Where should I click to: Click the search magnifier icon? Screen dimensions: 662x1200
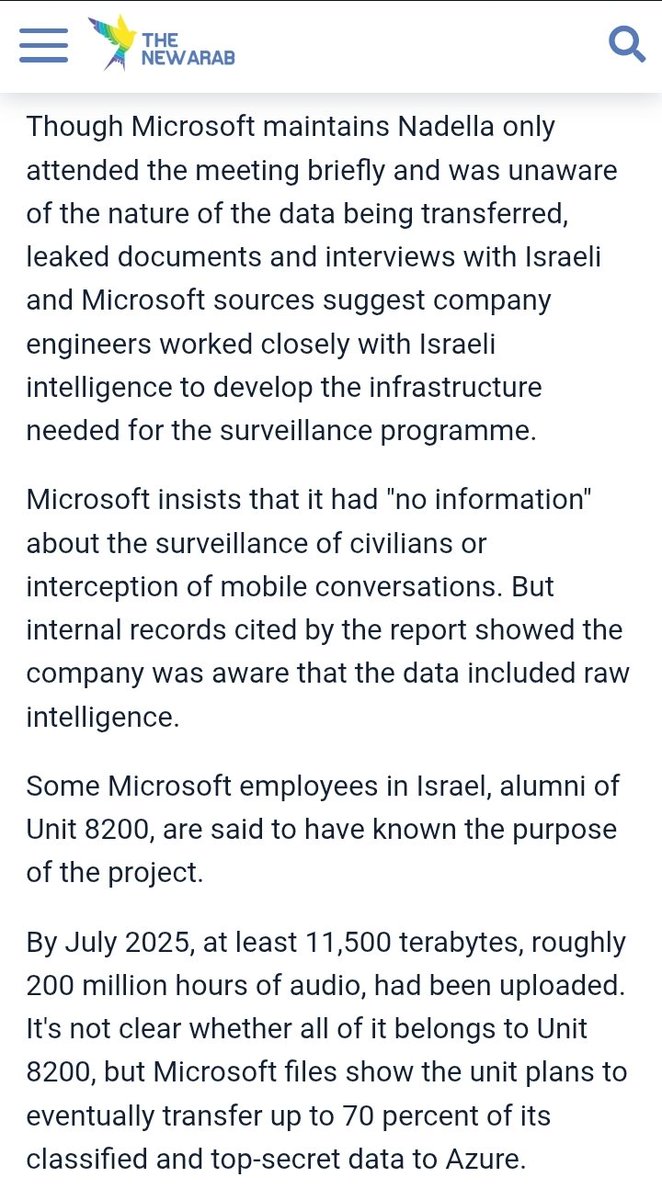click(x=627, y=44)
